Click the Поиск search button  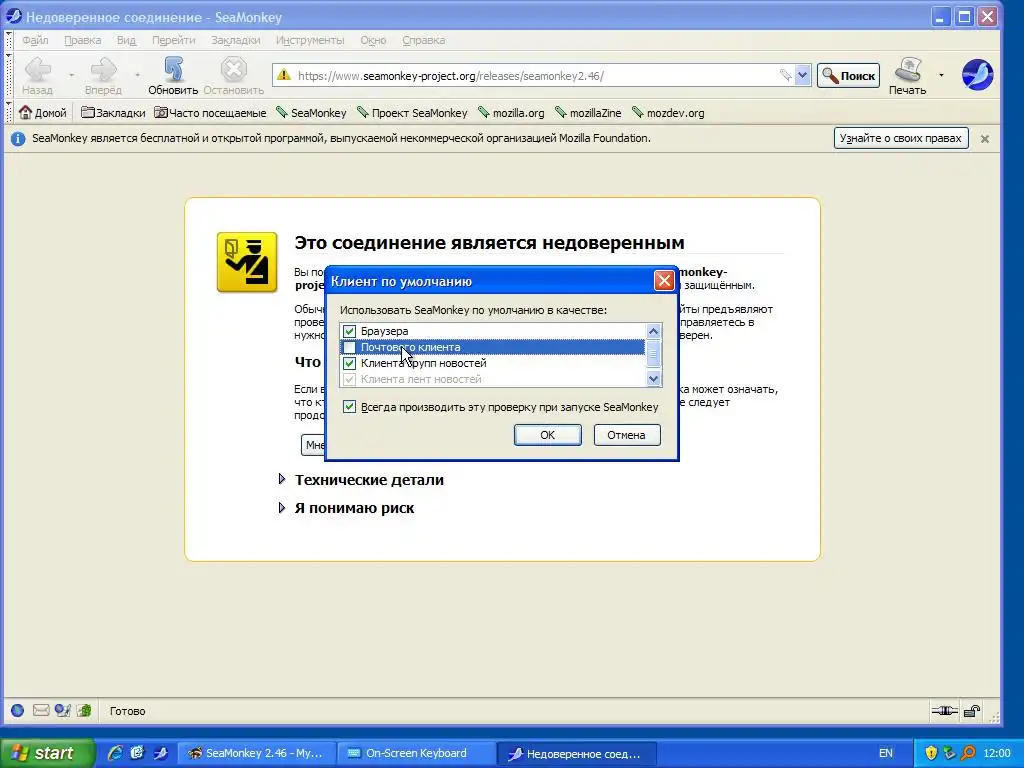coord(848,76)
